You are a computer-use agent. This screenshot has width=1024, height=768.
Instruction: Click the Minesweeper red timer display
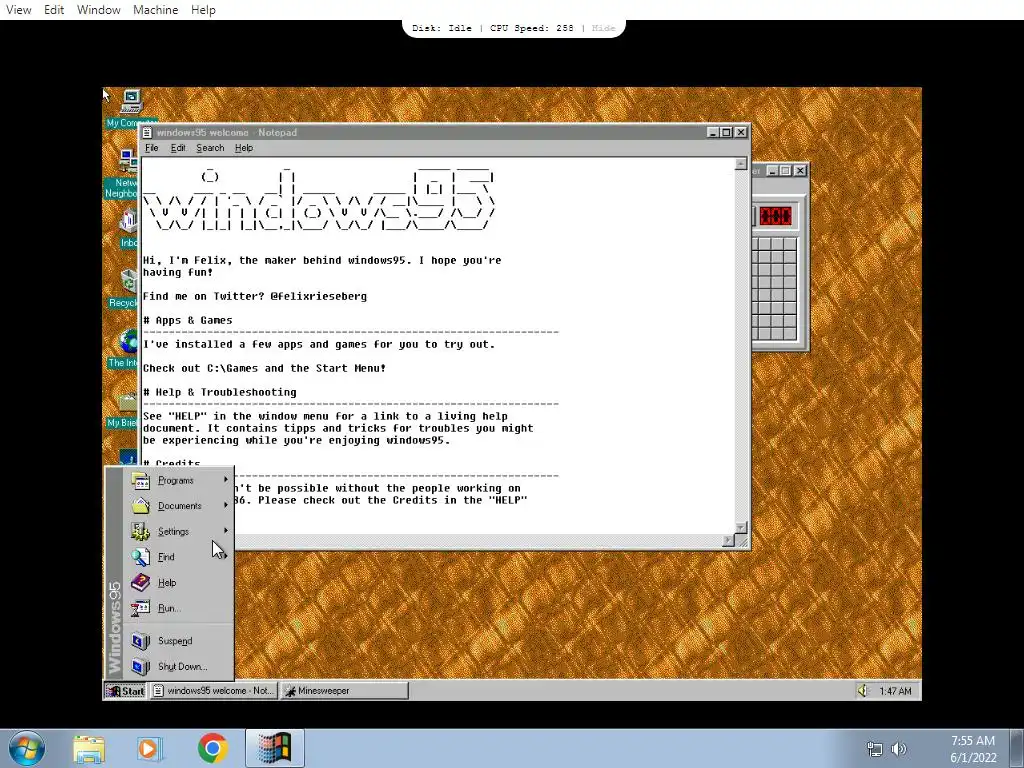pos(775,216)
